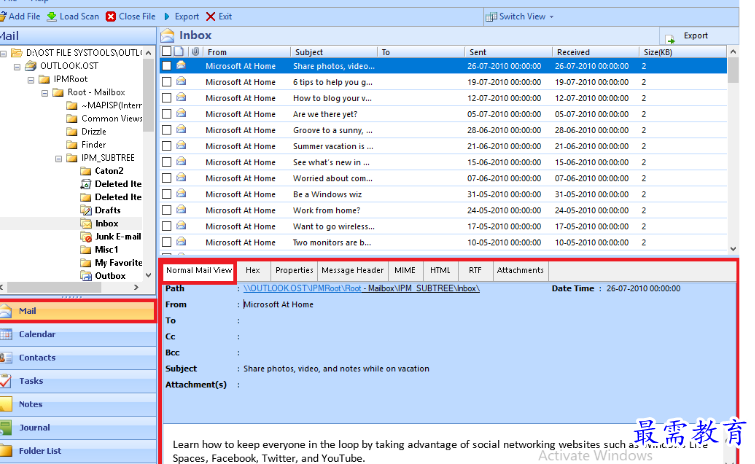Toggle the select-all checkbox in header

[x=167, y=51]
